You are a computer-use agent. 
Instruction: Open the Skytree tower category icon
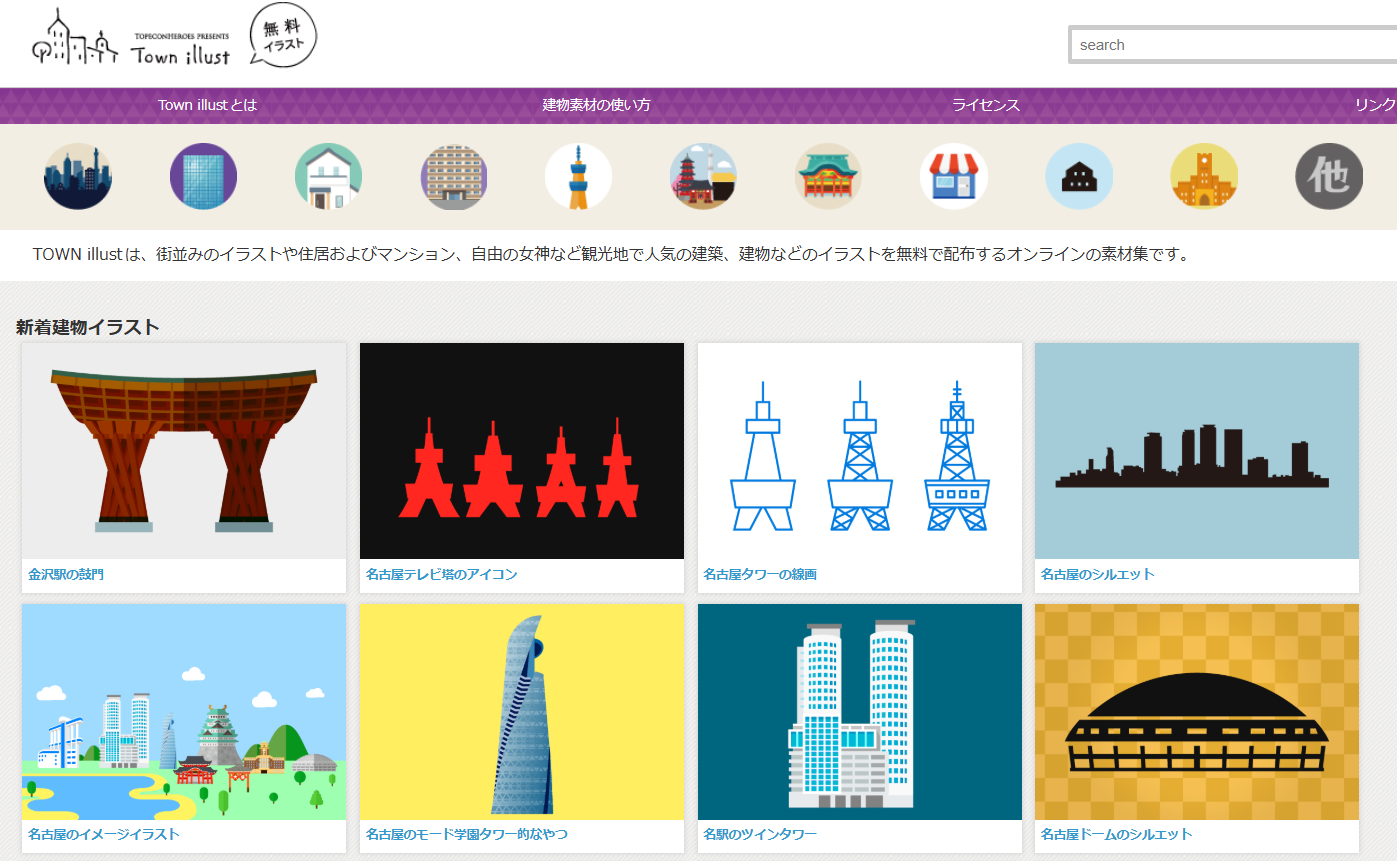coord(578,176)
